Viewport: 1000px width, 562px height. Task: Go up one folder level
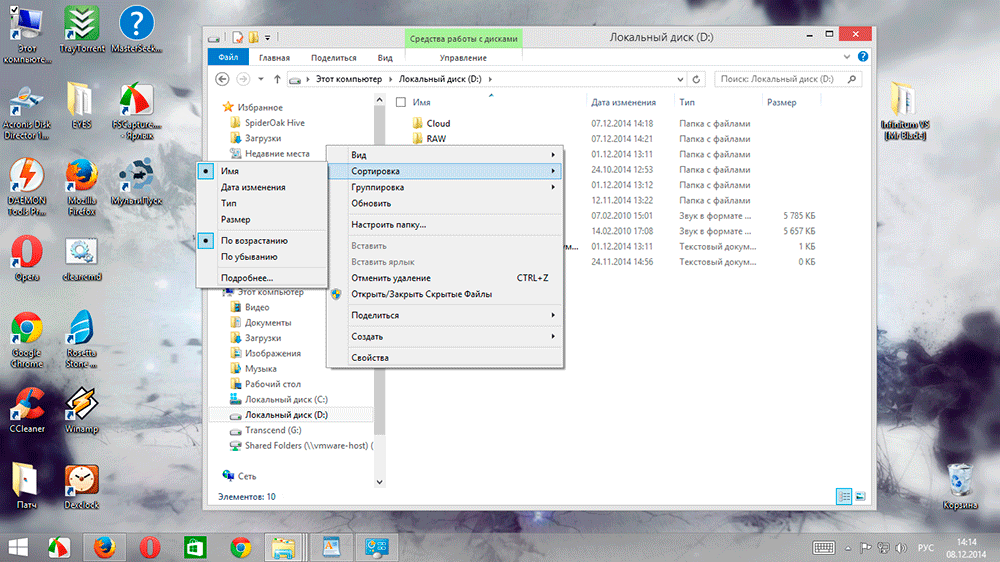(277, 79)
